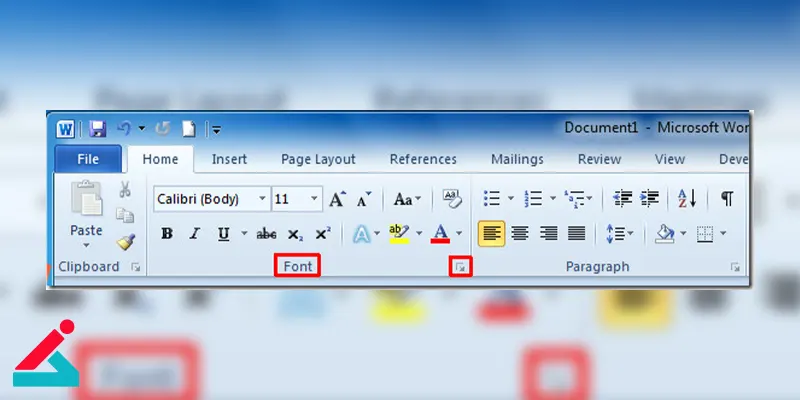Viewport: 800px width, 400px height.
Task: Shrink font size with the small A icon
Action: click(364, 199)
